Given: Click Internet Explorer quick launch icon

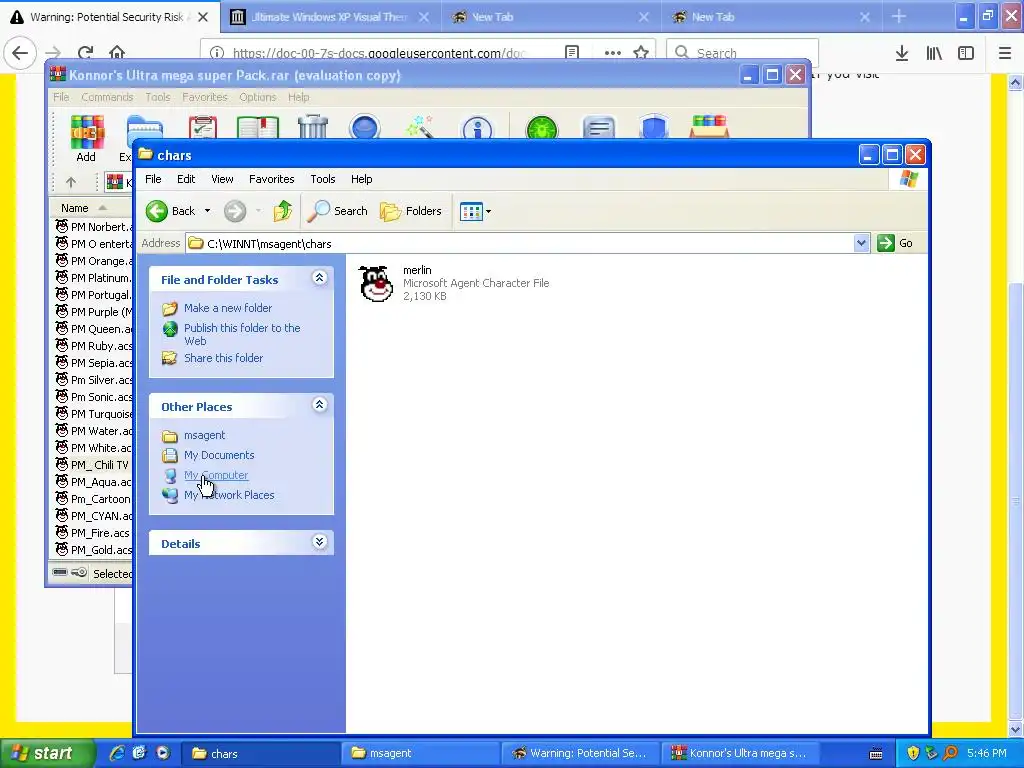Looking at the screenshot, I should tap(117, 753).
